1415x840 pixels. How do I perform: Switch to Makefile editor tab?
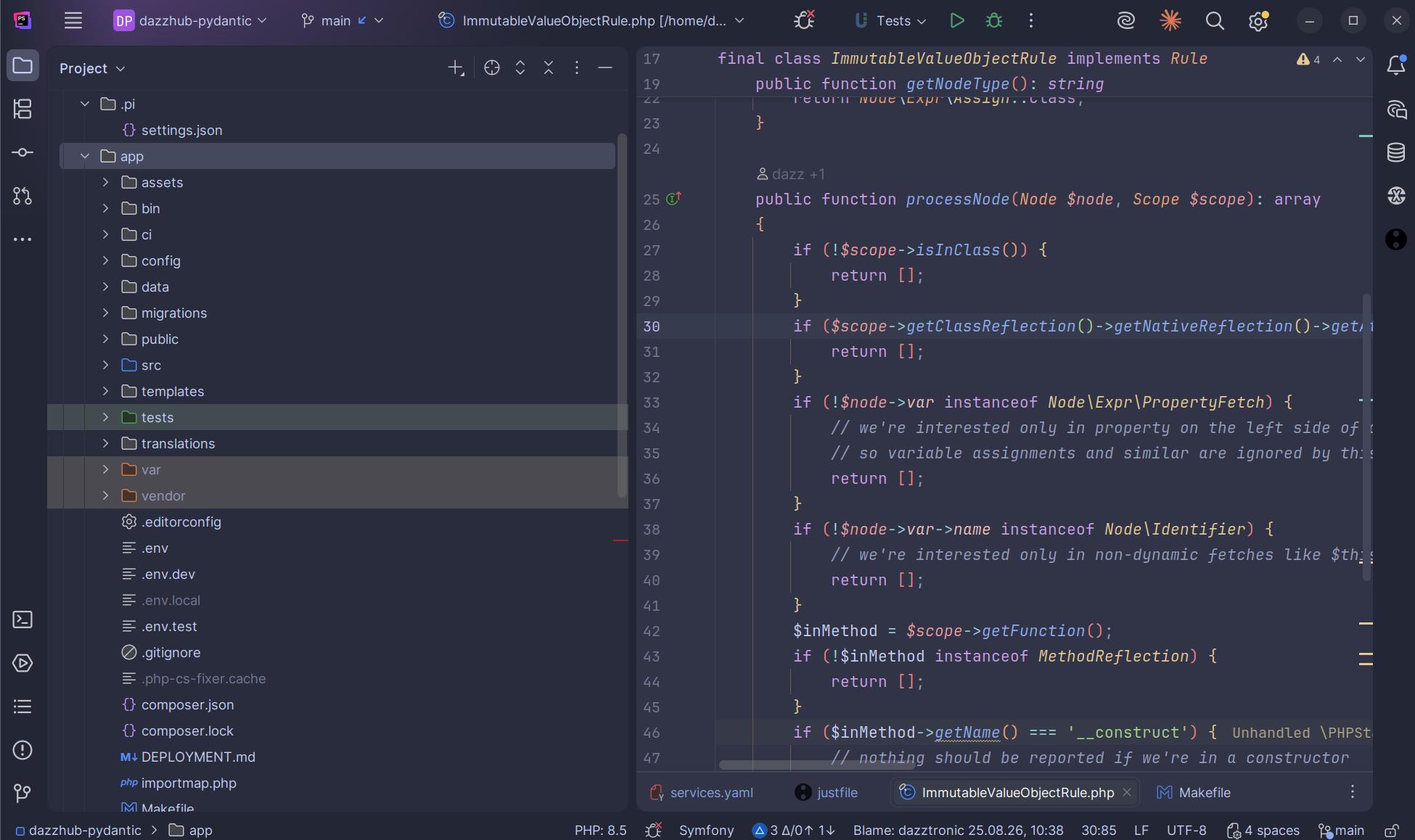point(1194,792)
